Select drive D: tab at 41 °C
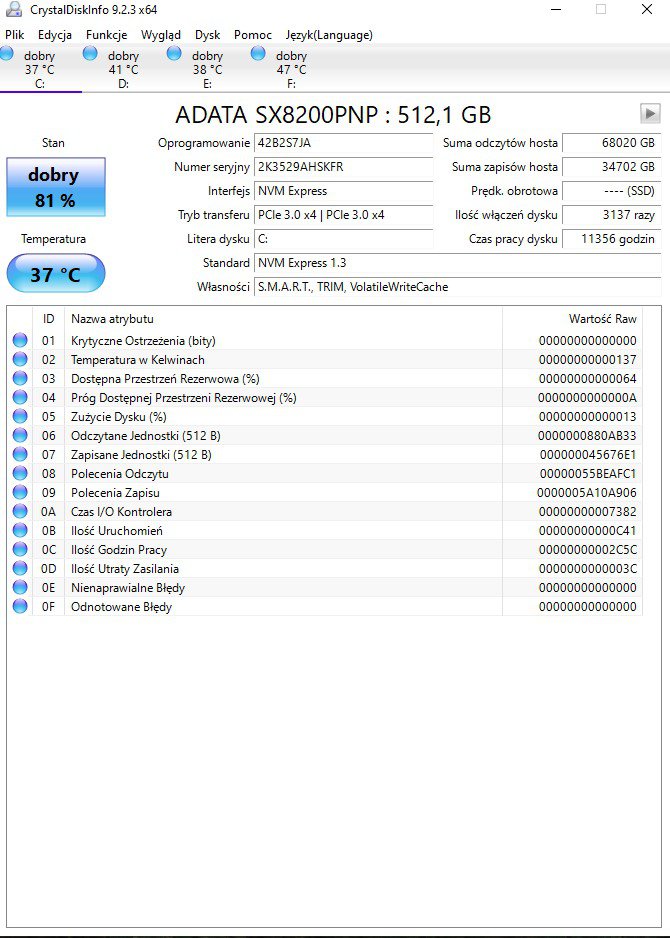Viewport: 670px width, 938px height. pos(124,69)
